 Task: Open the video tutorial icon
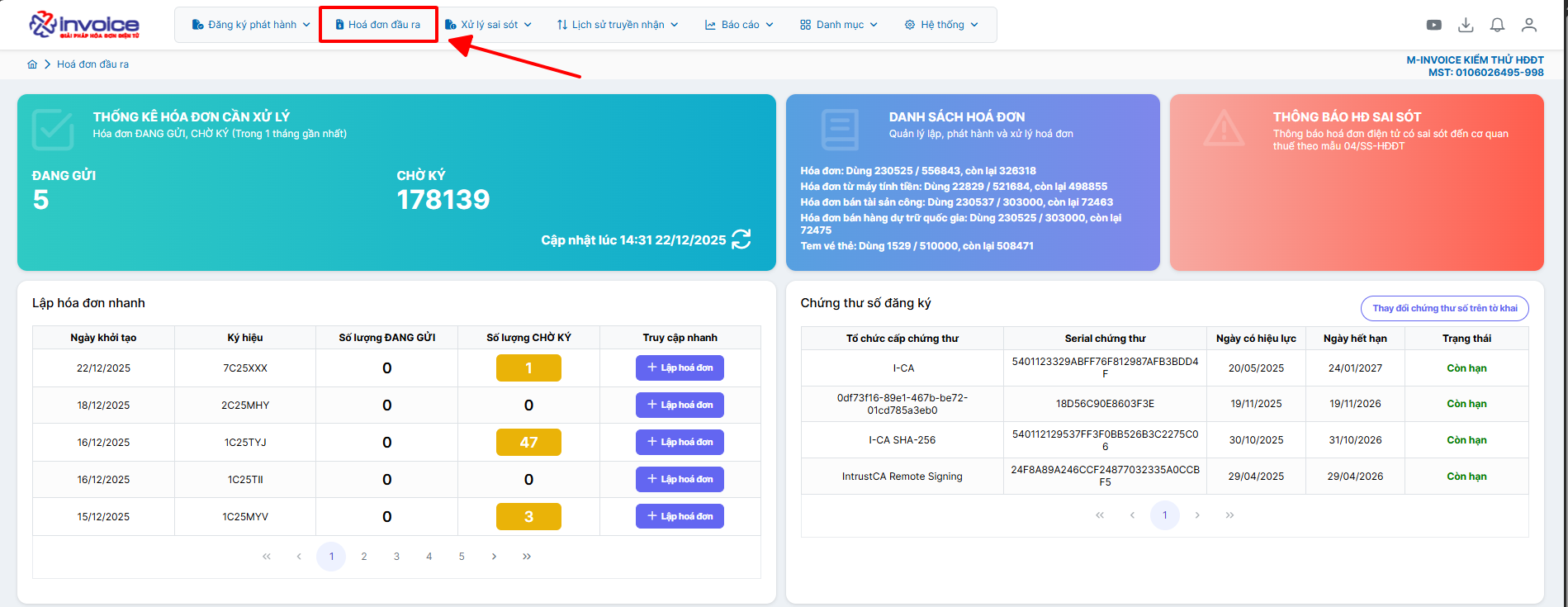(1434, 25)
